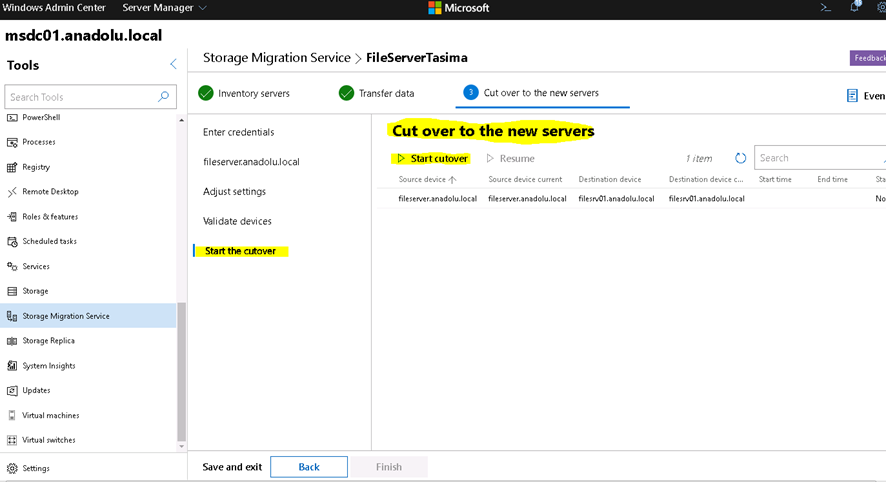Select source device fileserver.anadolu.local cell in table
Viewport: 886px width, 482px height.
(437, 199)
